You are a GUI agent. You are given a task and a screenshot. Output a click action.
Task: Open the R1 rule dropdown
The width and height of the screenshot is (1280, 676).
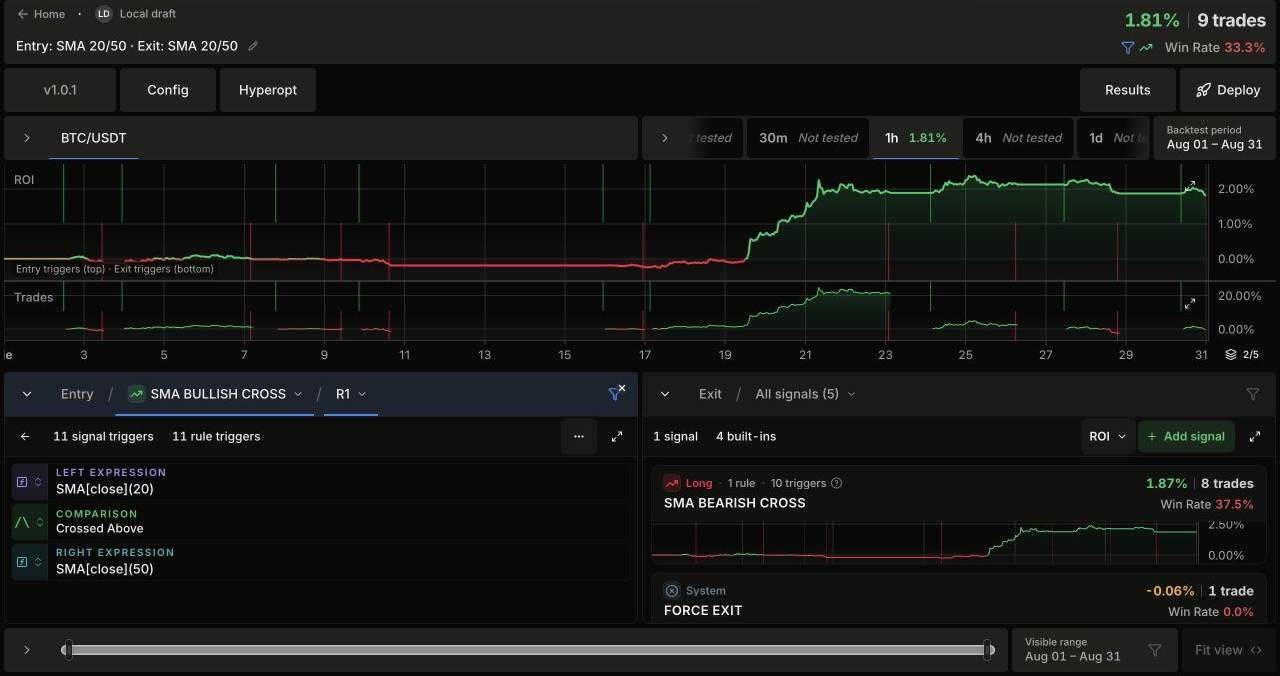coord(351,394)
